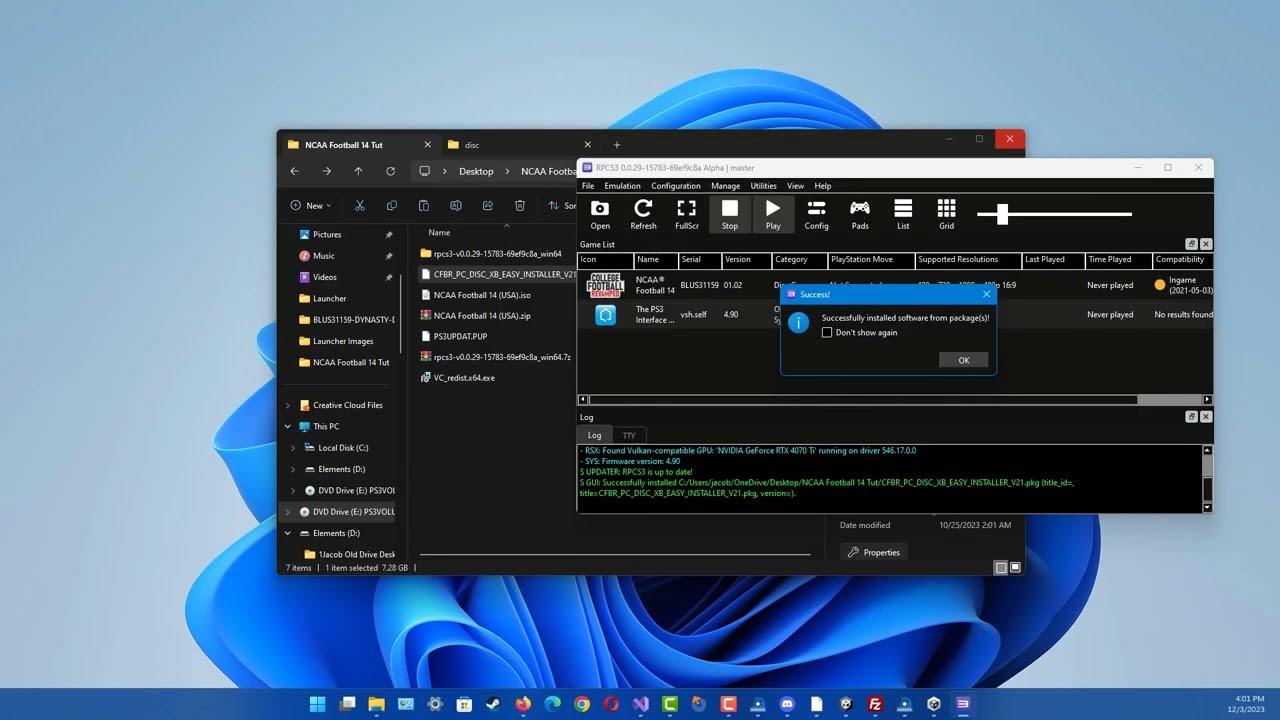
Task: Start the game with the Play button
Action: point(773,214)
